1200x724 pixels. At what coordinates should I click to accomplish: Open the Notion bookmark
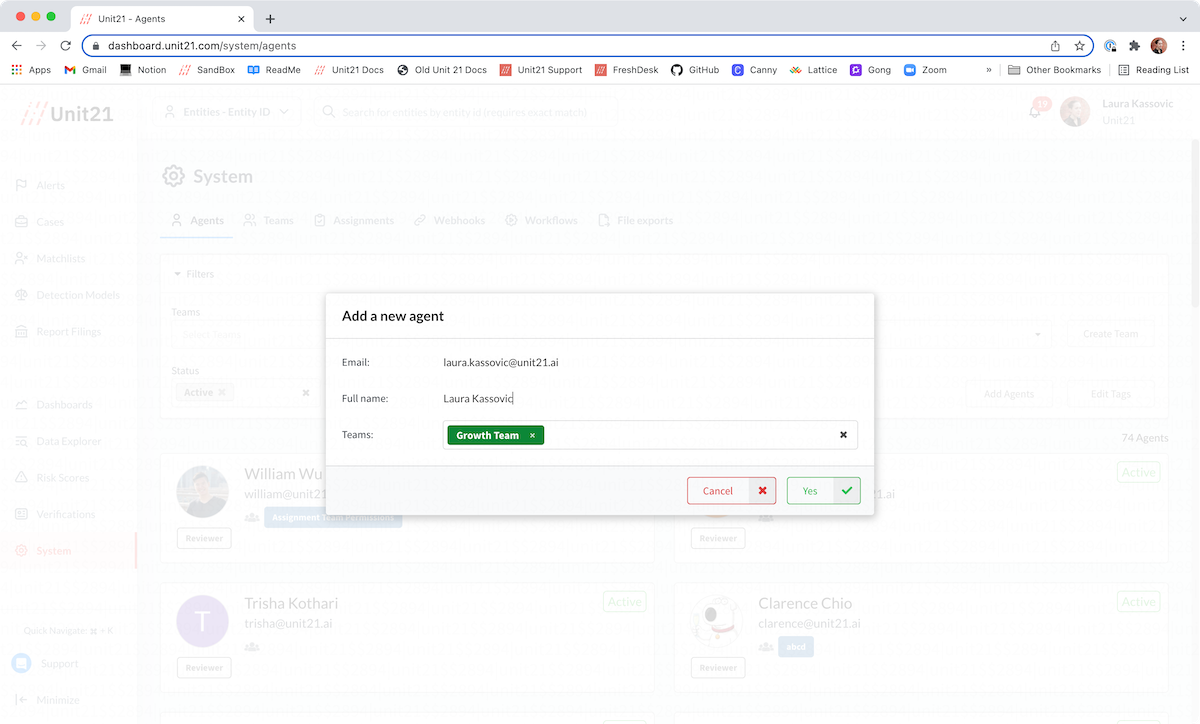(x=142, y=70)
